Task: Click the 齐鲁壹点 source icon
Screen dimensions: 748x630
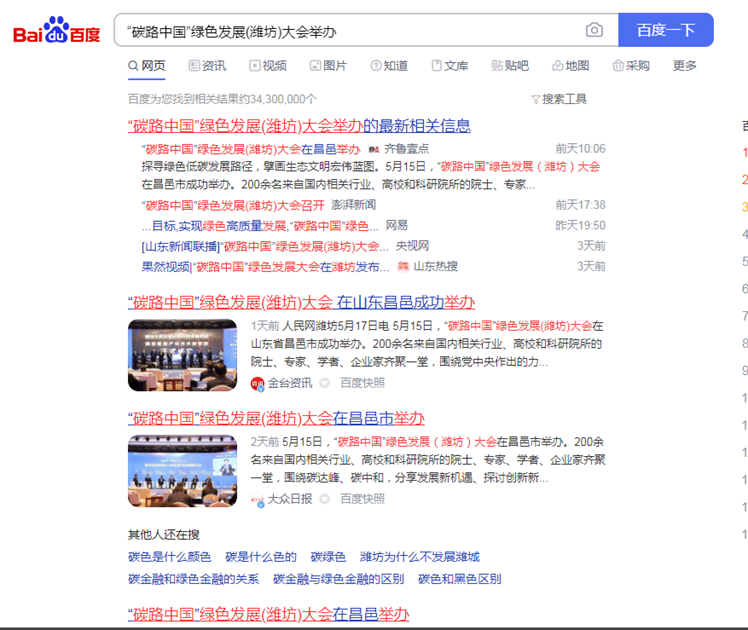Action: coord(374,149)
